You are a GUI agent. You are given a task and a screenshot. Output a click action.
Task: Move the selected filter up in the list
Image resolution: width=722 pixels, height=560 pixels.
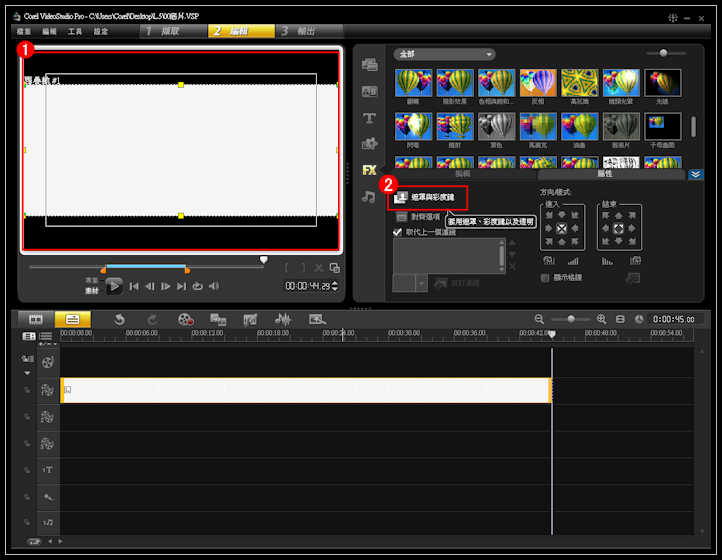pos(512,242)
